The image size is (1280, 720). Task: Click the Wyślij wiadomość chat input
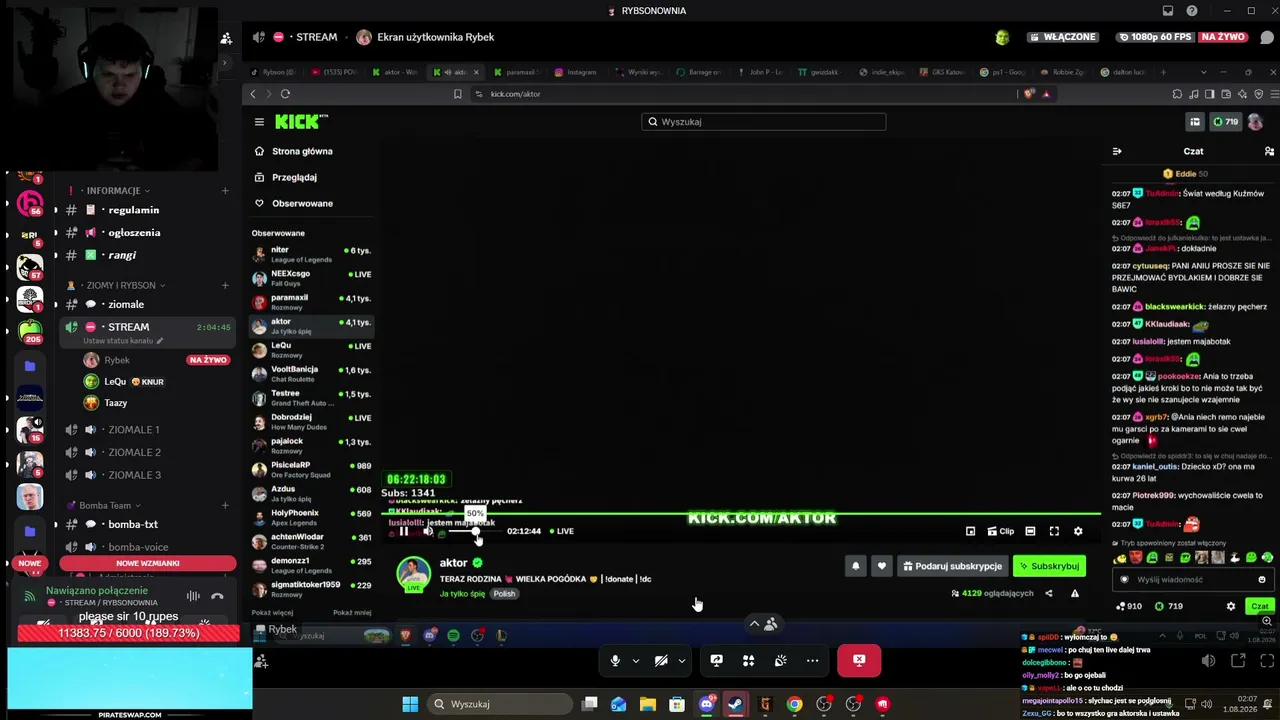click(1193, 580)
